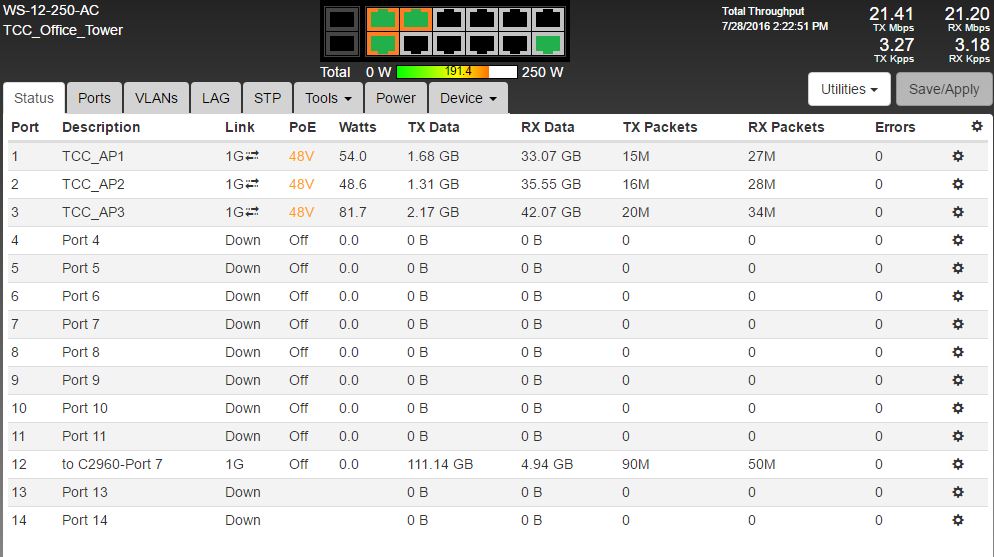Switch to the VLANs tab
This screenshot has width=994, height=557.
click(156, 98)
